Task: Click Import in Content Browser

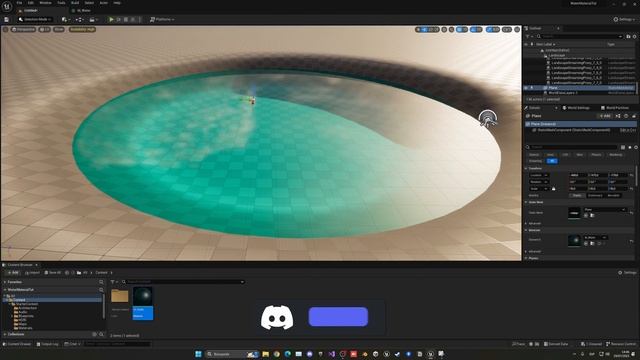Action: point(32,273)
